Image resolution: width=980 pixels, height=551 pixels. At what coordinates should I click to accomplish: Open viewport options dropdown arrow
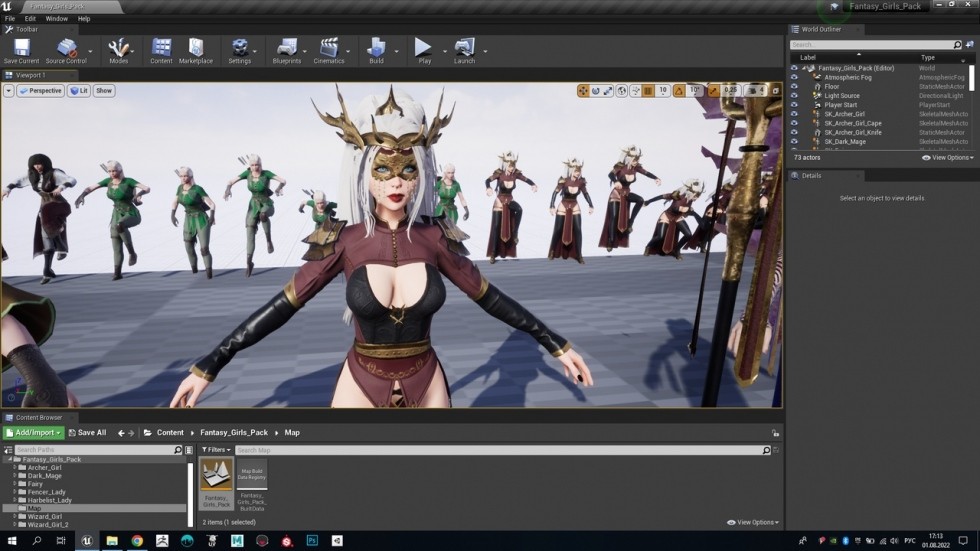9,91
